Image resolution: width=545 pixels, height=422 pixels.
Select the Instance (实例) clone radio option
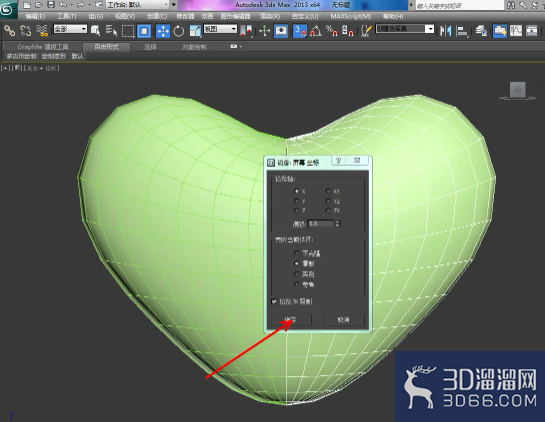(296, 274)
